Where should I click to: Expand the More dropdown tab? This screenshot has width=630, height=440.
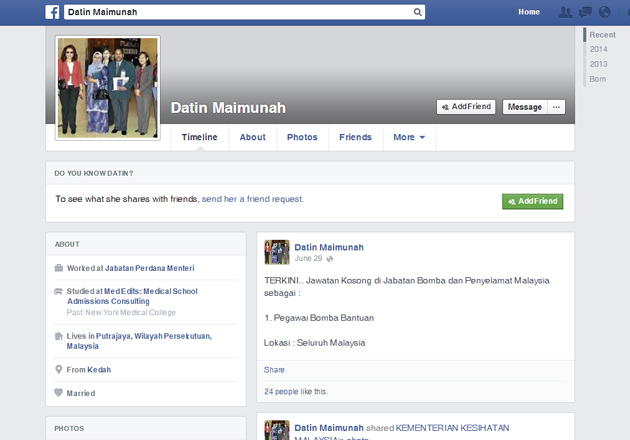point(409,137)
